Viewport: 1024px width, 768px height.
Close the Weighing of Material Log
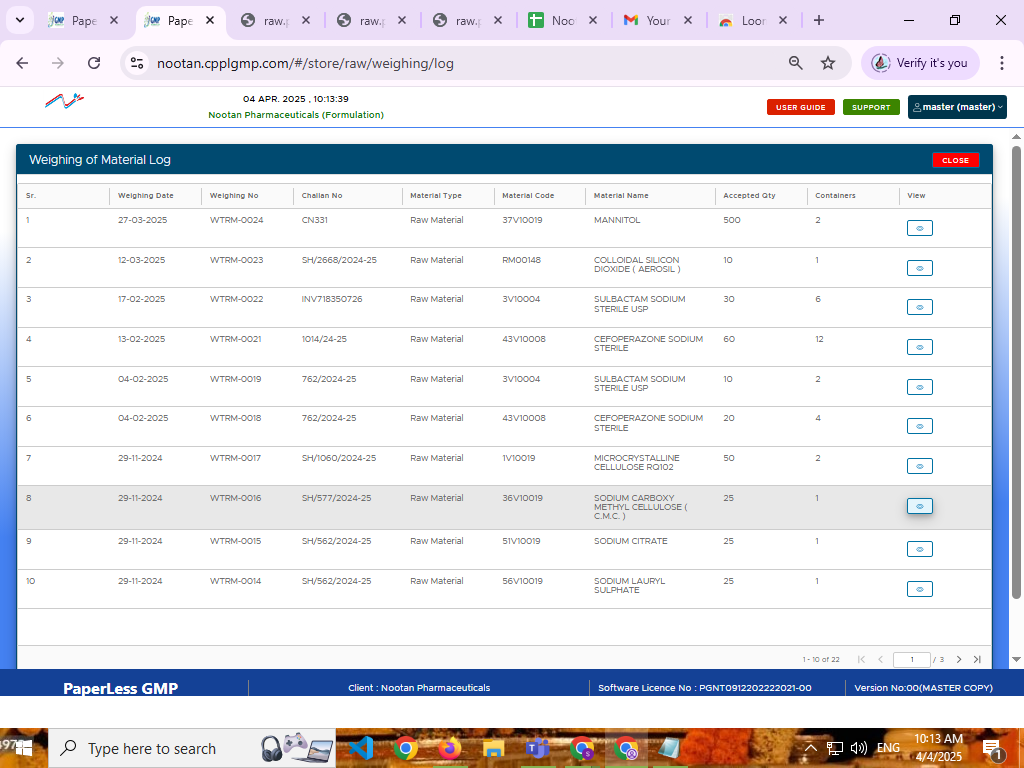coord(955,160)
